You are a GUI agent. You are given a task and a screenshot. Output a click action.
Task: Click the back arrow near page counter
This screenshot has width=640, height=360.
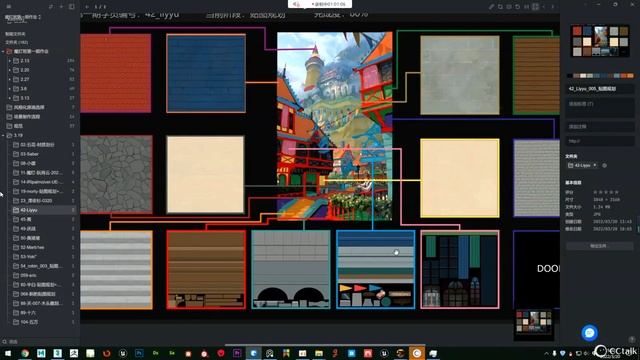(x=87, y=7)
